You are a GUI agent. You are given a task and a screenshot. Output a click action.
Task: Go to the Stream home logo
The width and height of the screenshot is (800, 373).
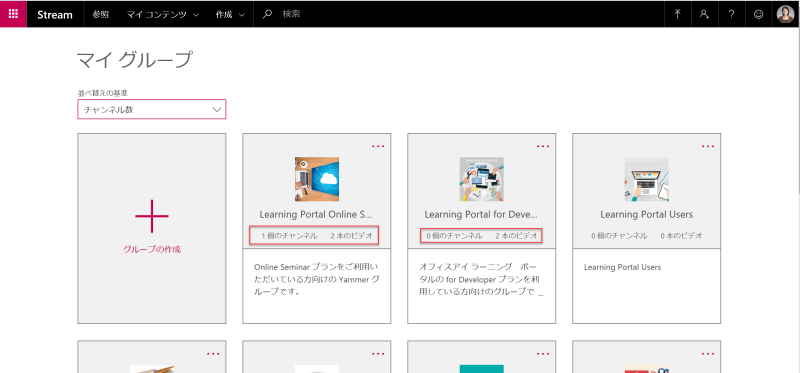(x=55, y=15)
